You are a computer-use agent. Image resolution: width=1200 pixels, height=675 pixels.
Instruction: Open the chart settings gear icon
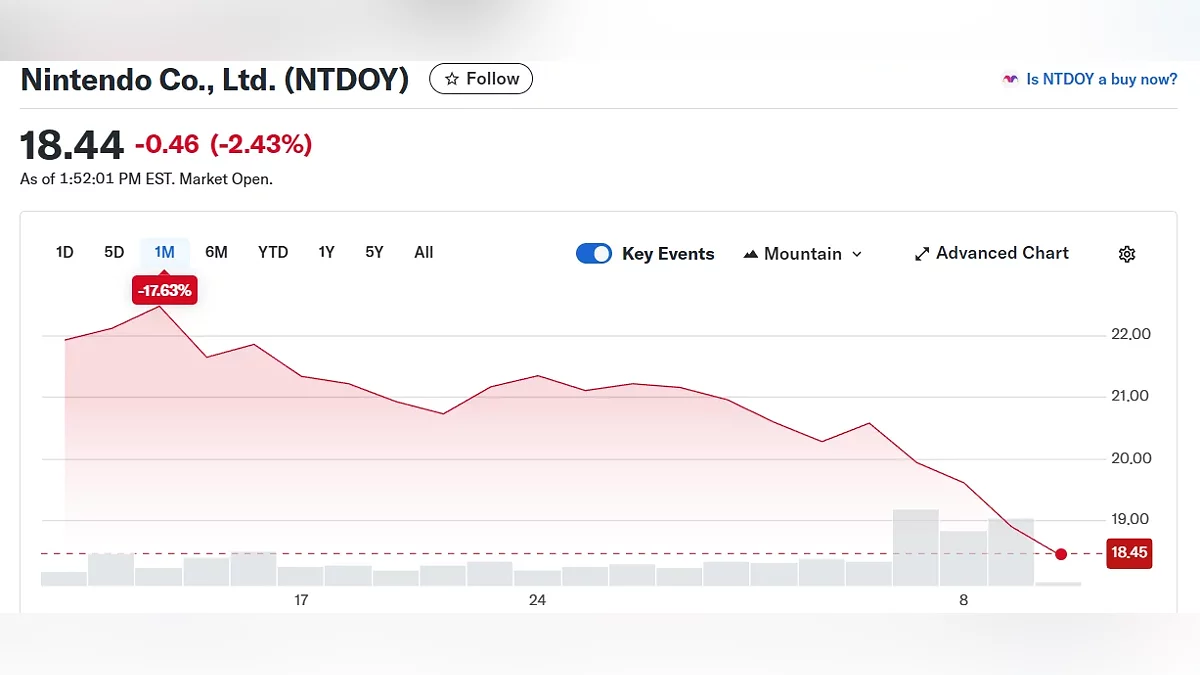click(x=1127, y=254)
